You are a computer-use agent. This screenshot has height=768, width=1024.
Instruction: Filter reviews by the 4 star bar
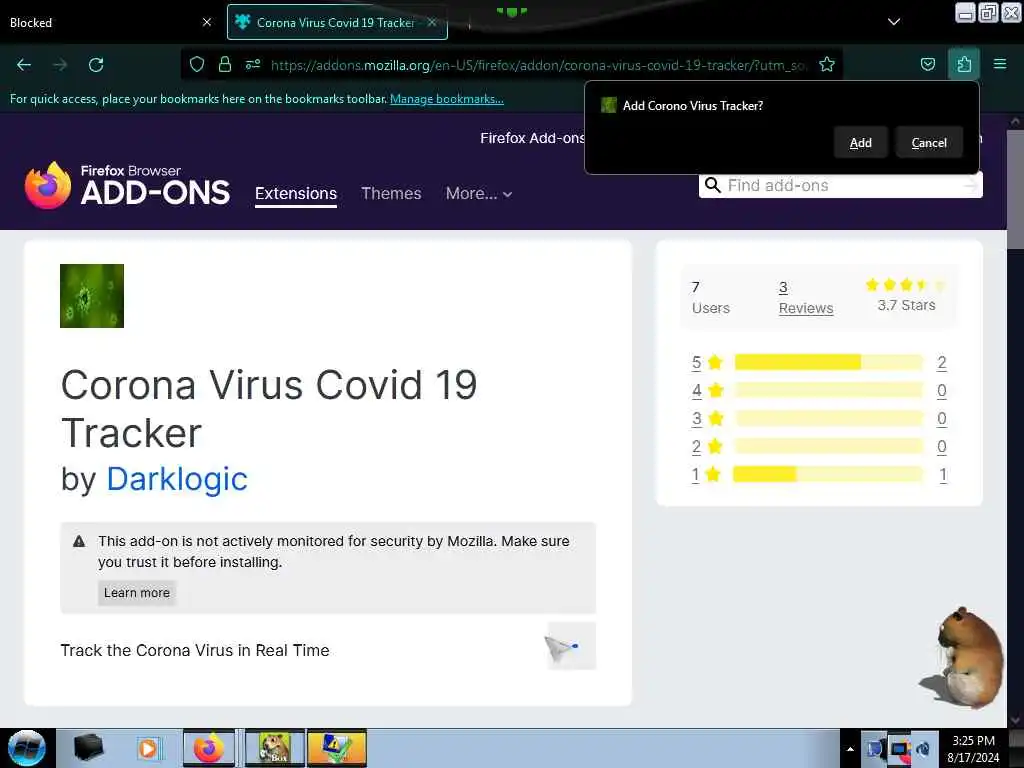[x=828, y=390]
